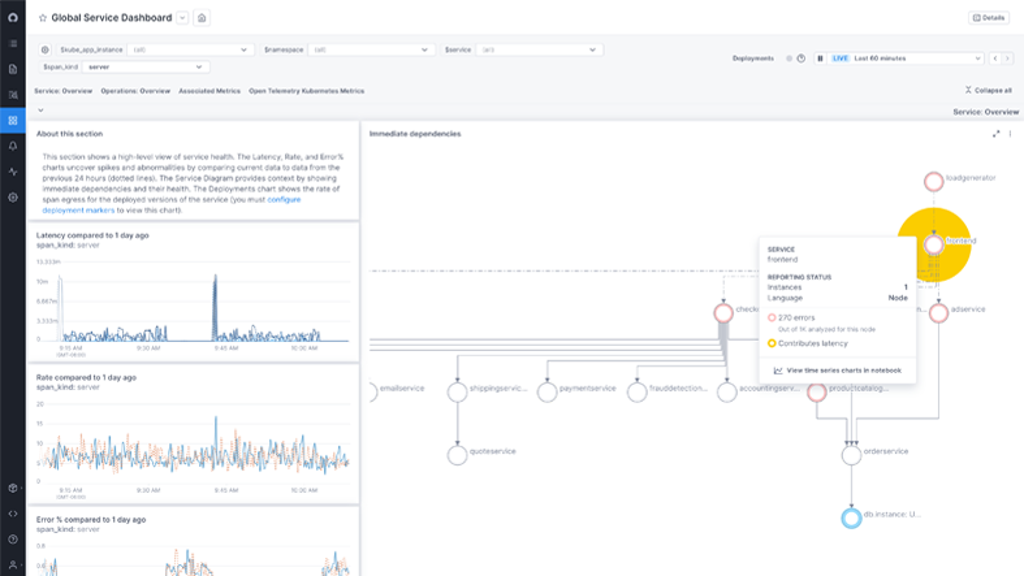Viewport: 1024px width, 576px height.
Task: Expand the Immediate dependencies panel to fullscreen
Action: point(996,134)
